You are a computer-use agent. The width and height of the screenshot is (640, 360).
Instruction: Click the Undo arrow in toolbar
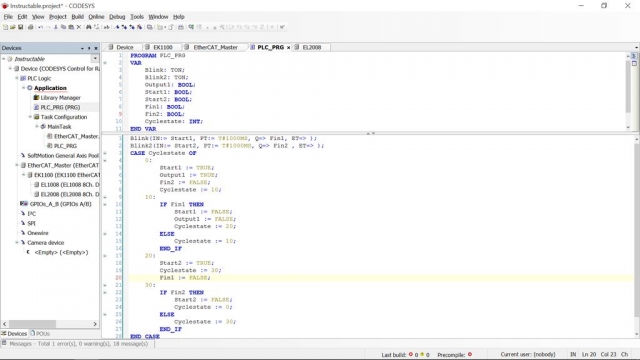click(40, 27)
